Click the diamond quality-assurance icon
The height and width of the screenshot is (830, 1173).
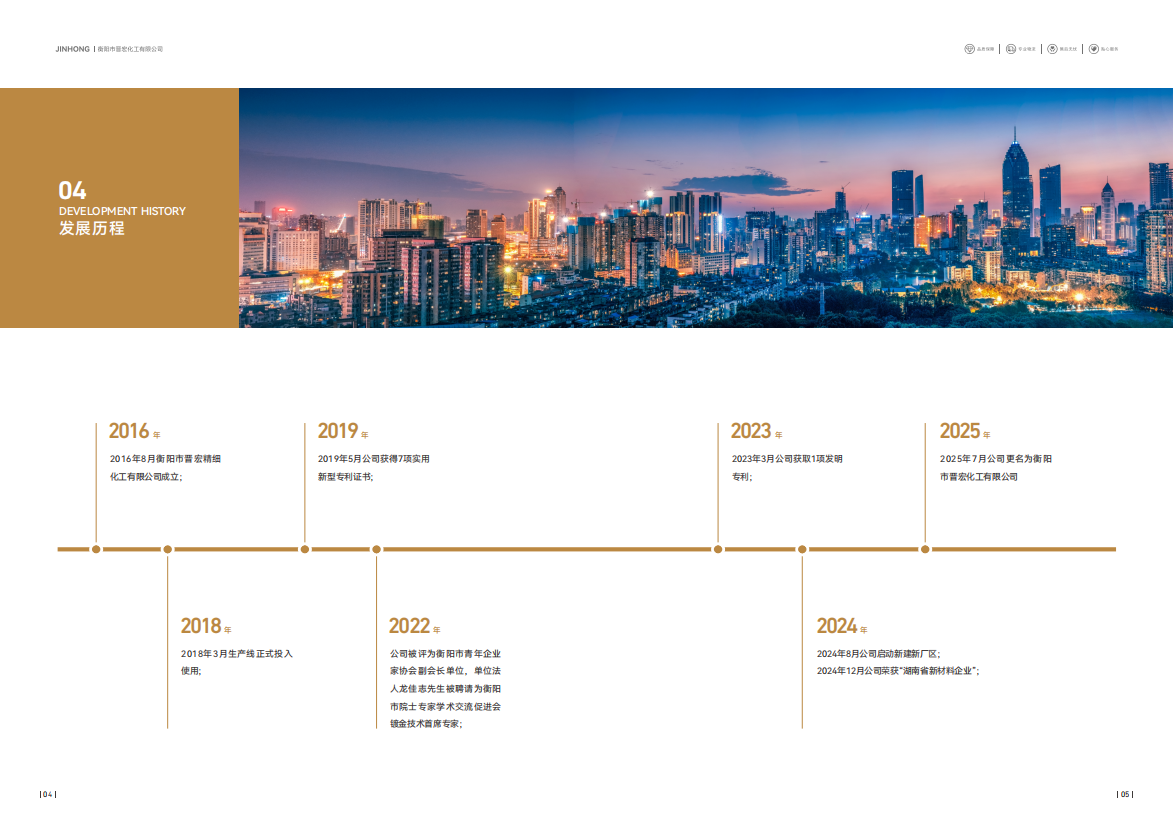[969, 49]
